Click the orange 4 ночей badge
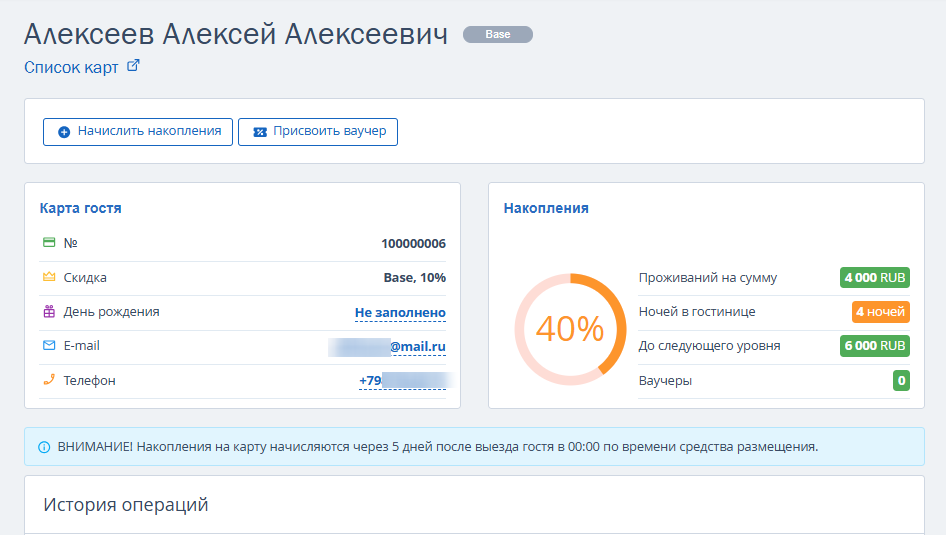Image resolution: width=946 pixels, height=535 pixels. point(881,312)
